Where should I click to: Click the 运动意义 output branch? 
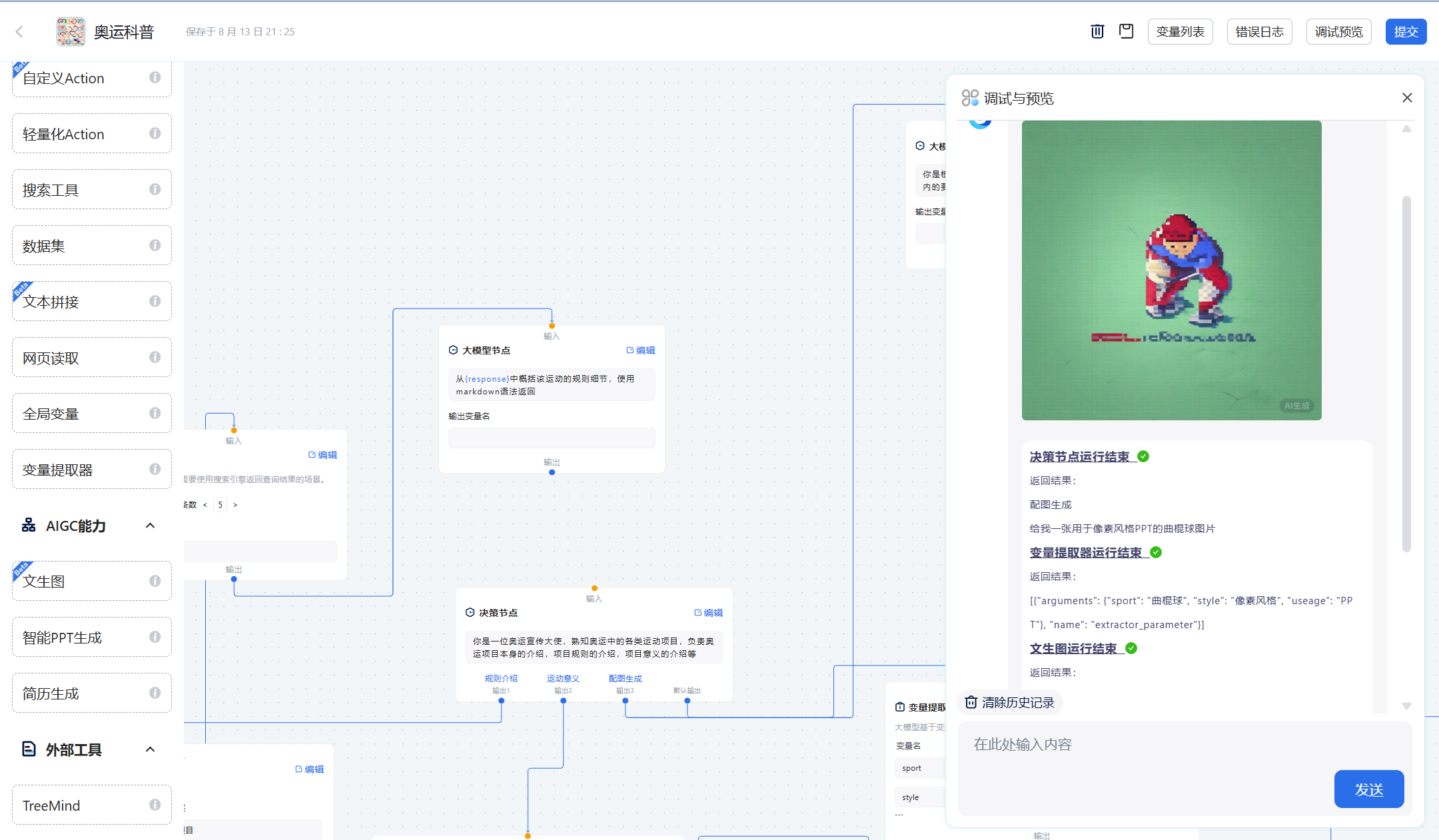[563, 679]
